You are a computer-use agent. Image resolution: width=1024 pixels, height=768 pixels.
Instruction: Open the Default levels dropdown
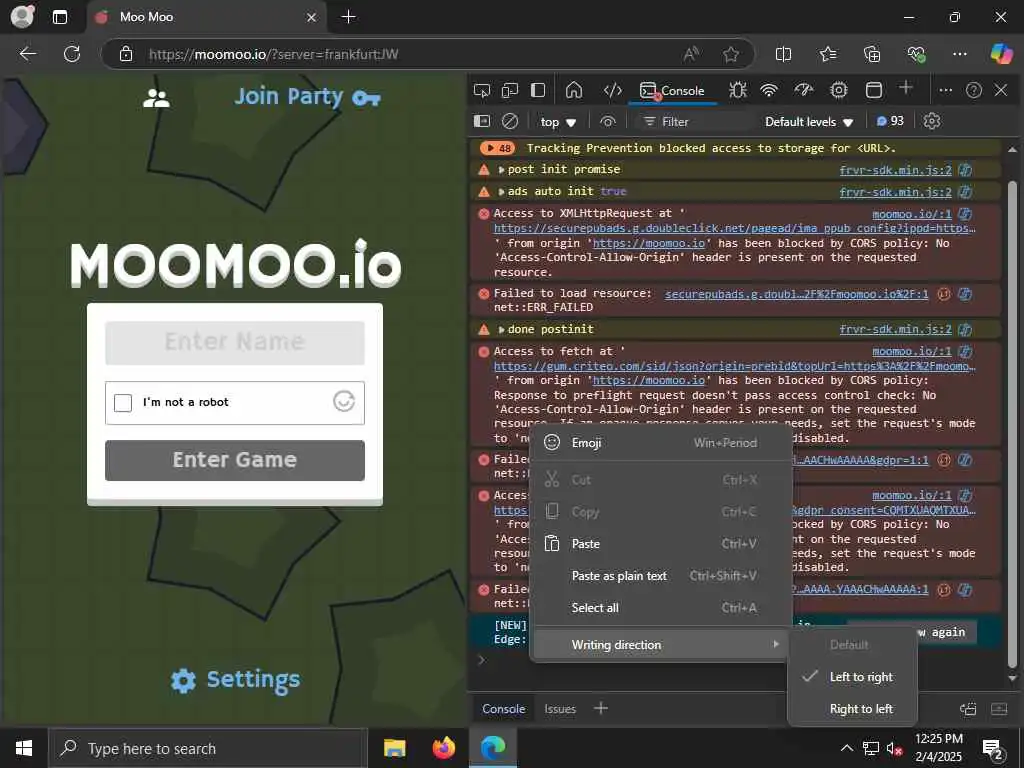(809, 121)
